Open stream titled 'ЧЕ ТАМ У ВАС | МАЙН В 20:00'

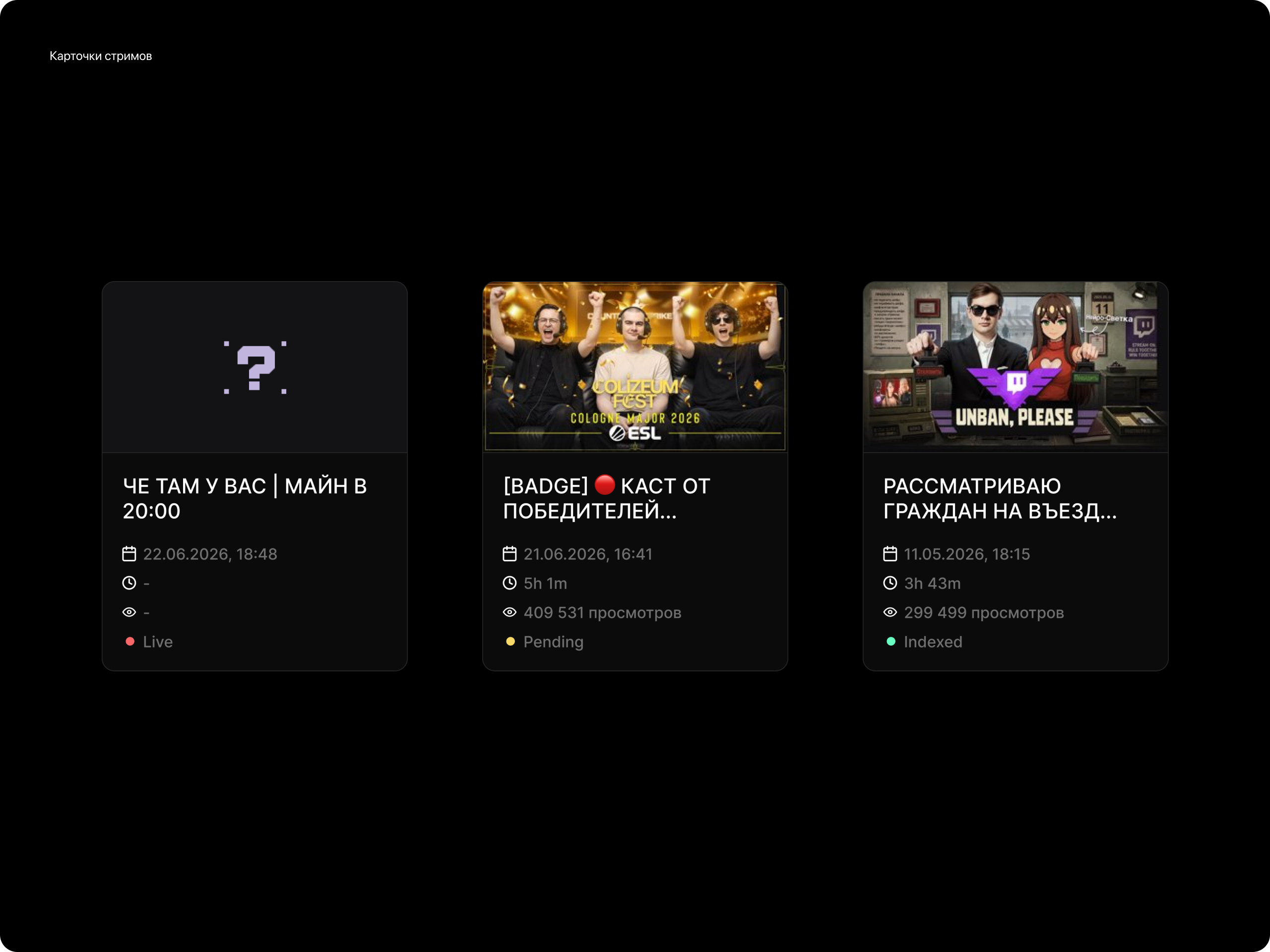[x=245, y=498]
